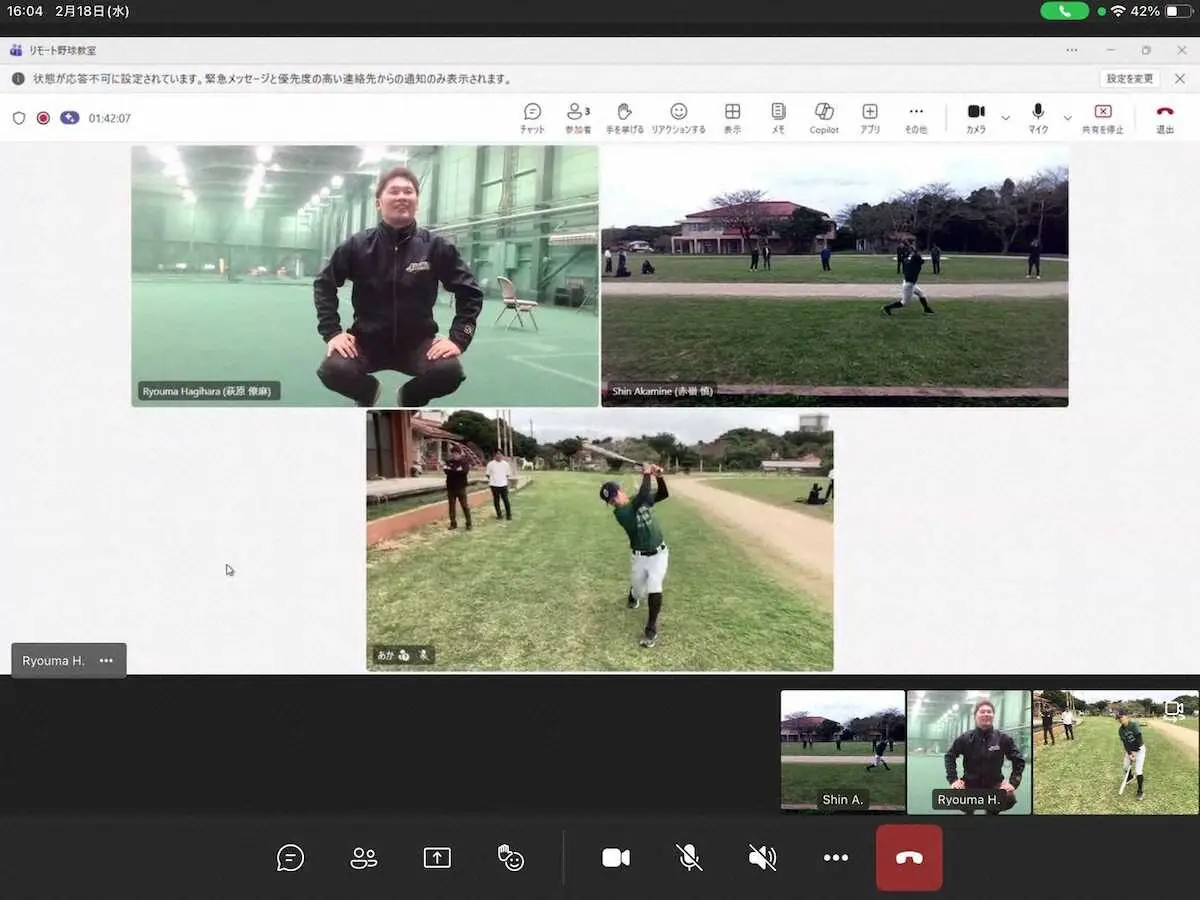Raise hand with 手を挙げる button
Screen dimensions: 1200x900
[625, 117]
